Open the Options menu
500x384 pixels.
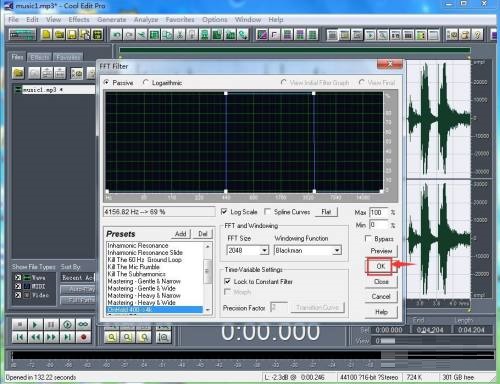215,20
